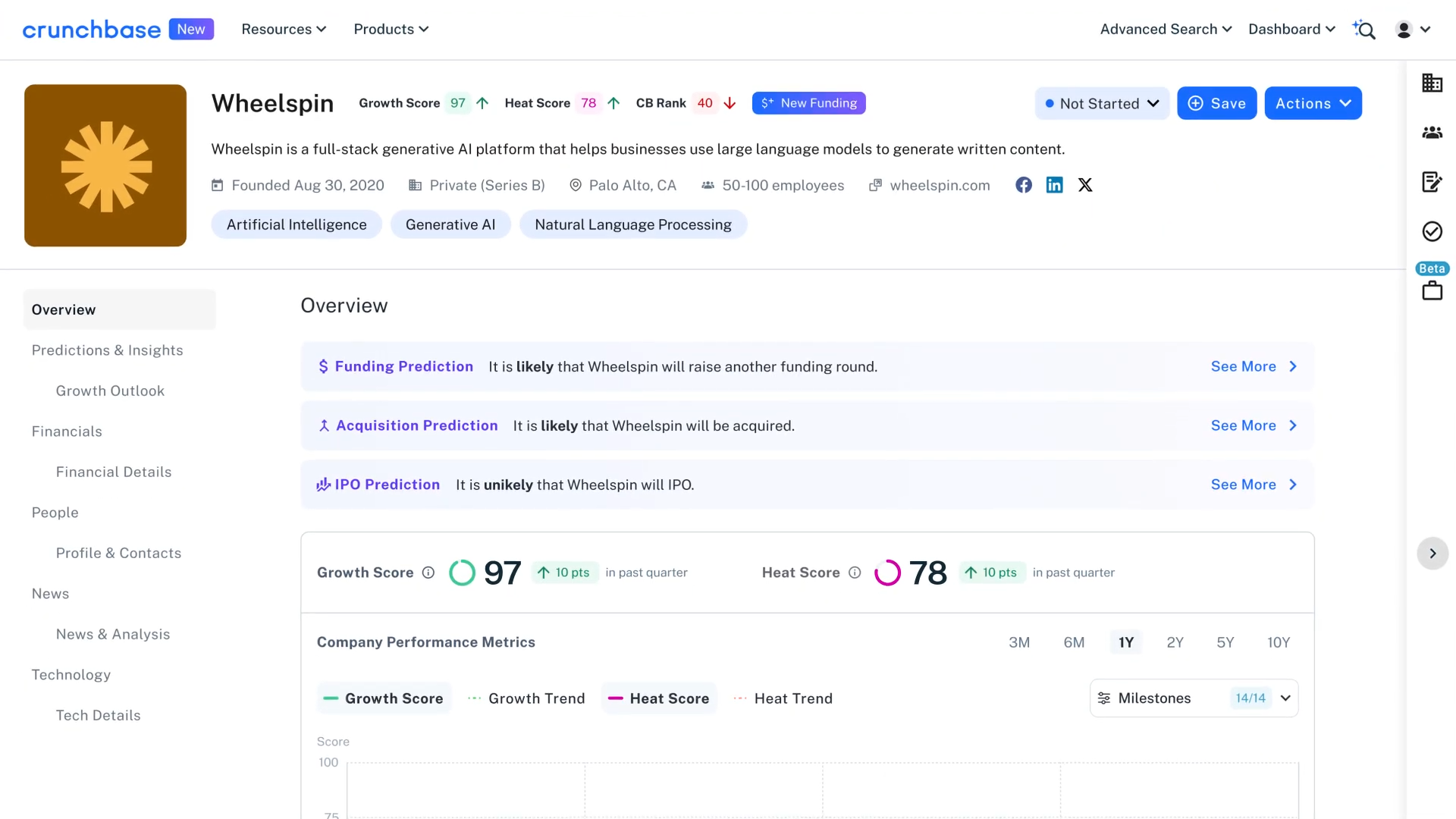The width and height of the screenshot is (1456, 819).
Task: Toggle the Heat Trend chart series
Action: (x=783, y=698)
